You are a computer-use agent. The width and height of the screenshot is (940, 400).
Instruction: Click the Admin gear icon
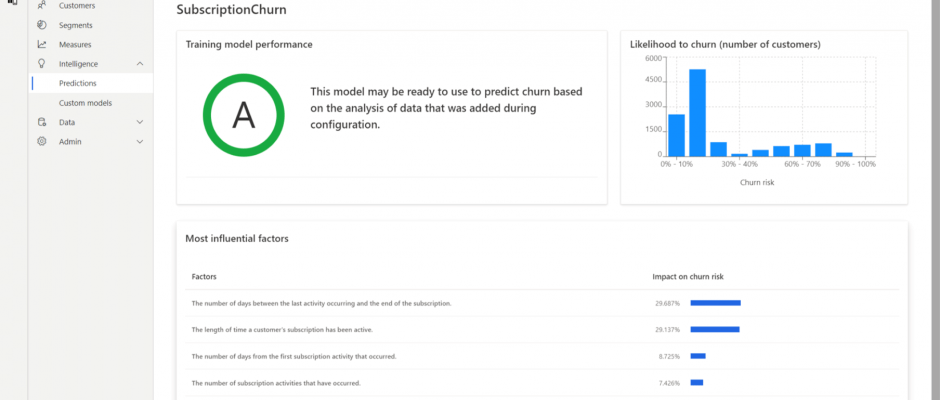(x=41, y=142)
